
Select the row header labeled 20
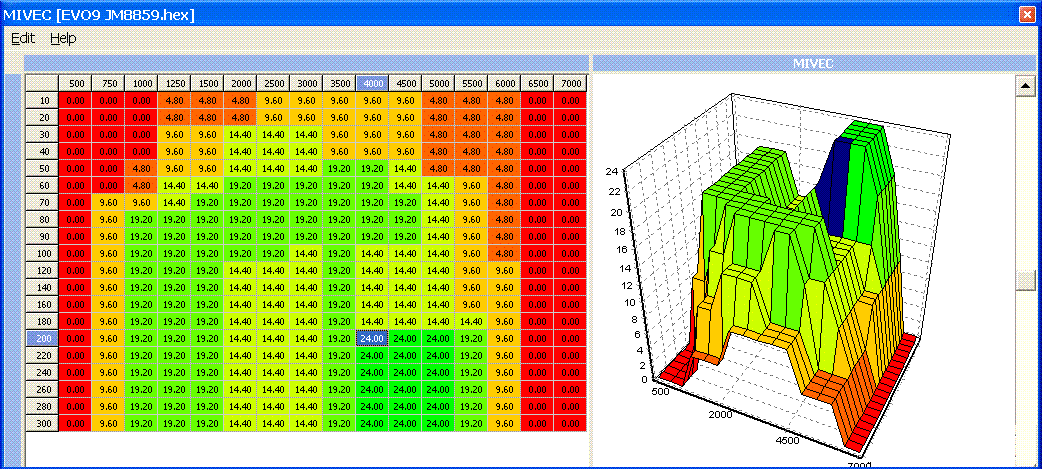click(43, 118)
